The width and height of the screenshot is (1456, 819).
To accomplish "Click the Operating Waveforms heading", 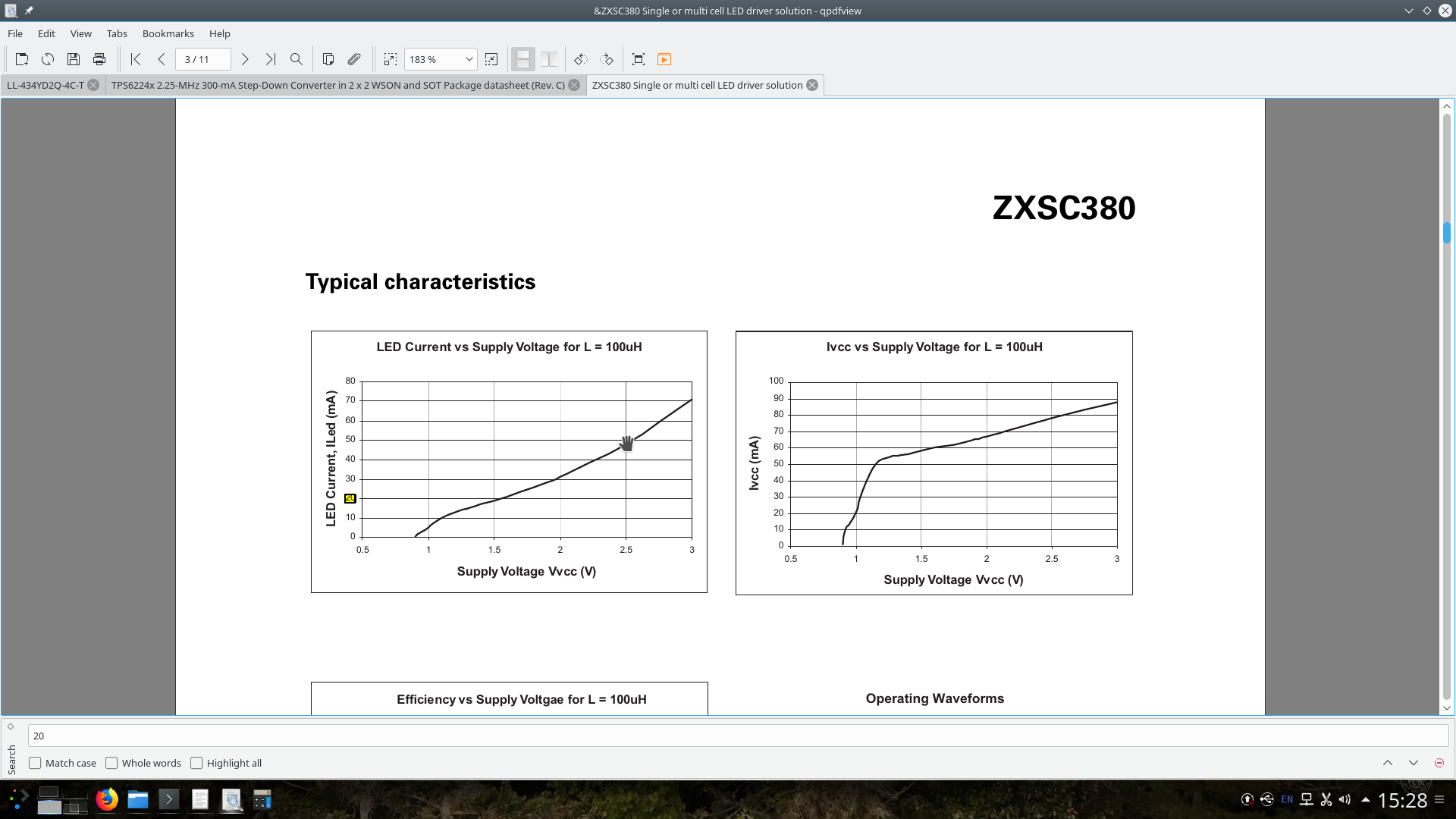I will point(935,698).
